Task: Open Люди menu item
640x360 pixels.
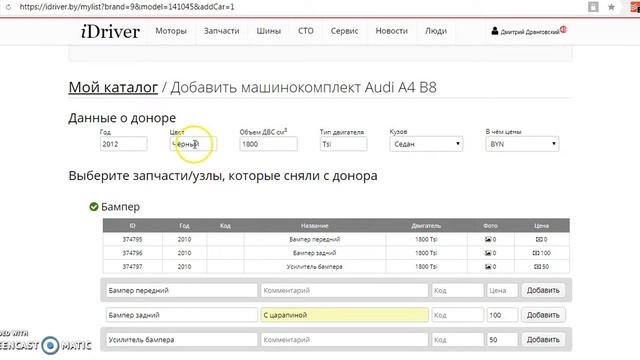Action: click(x=436, y=31)
